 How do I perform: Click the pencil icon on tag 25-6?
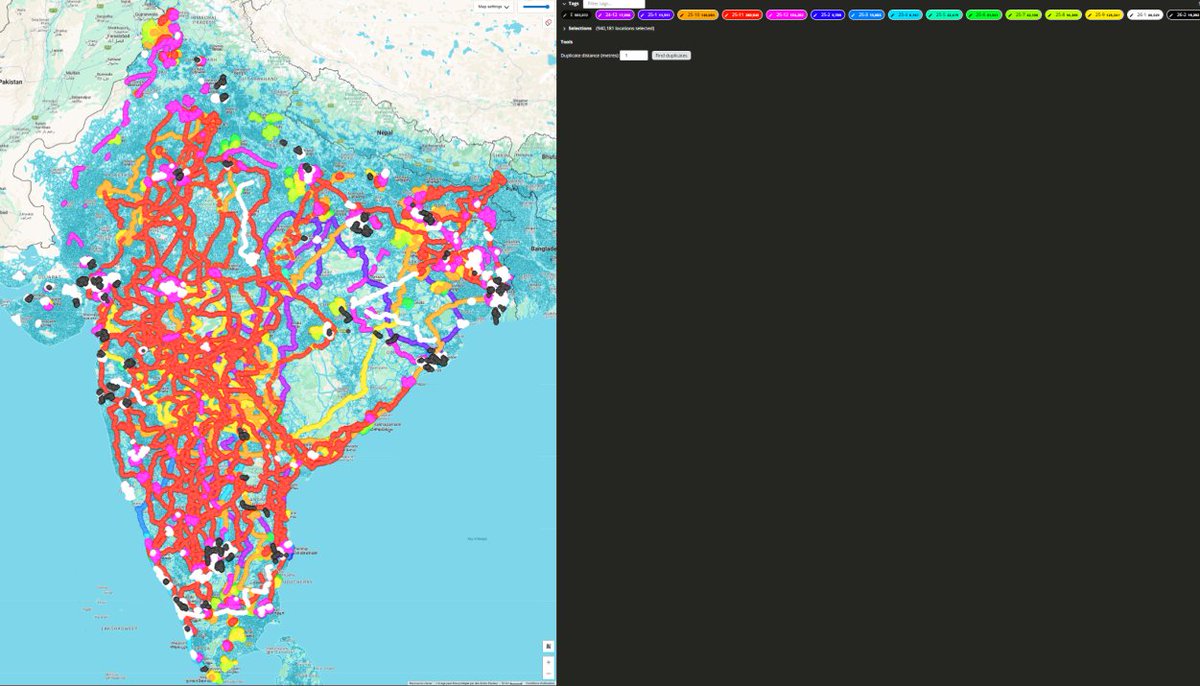tap(972, 15)
